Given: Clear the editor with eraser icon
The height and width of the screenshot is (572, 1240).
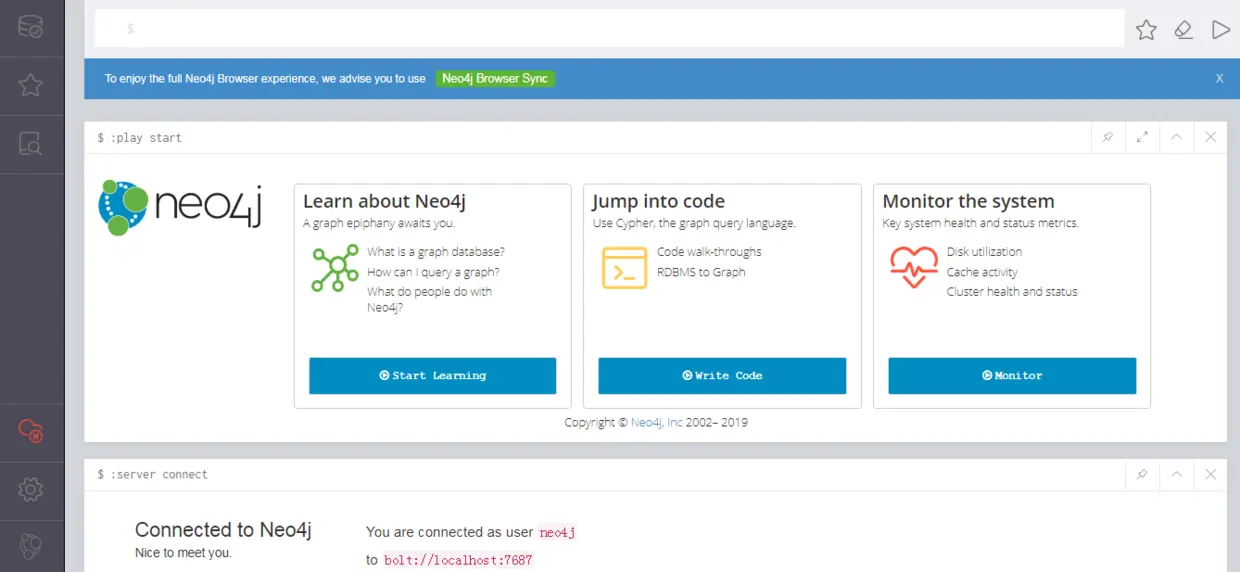Looking at the screenshot, I should point(1184,30).
